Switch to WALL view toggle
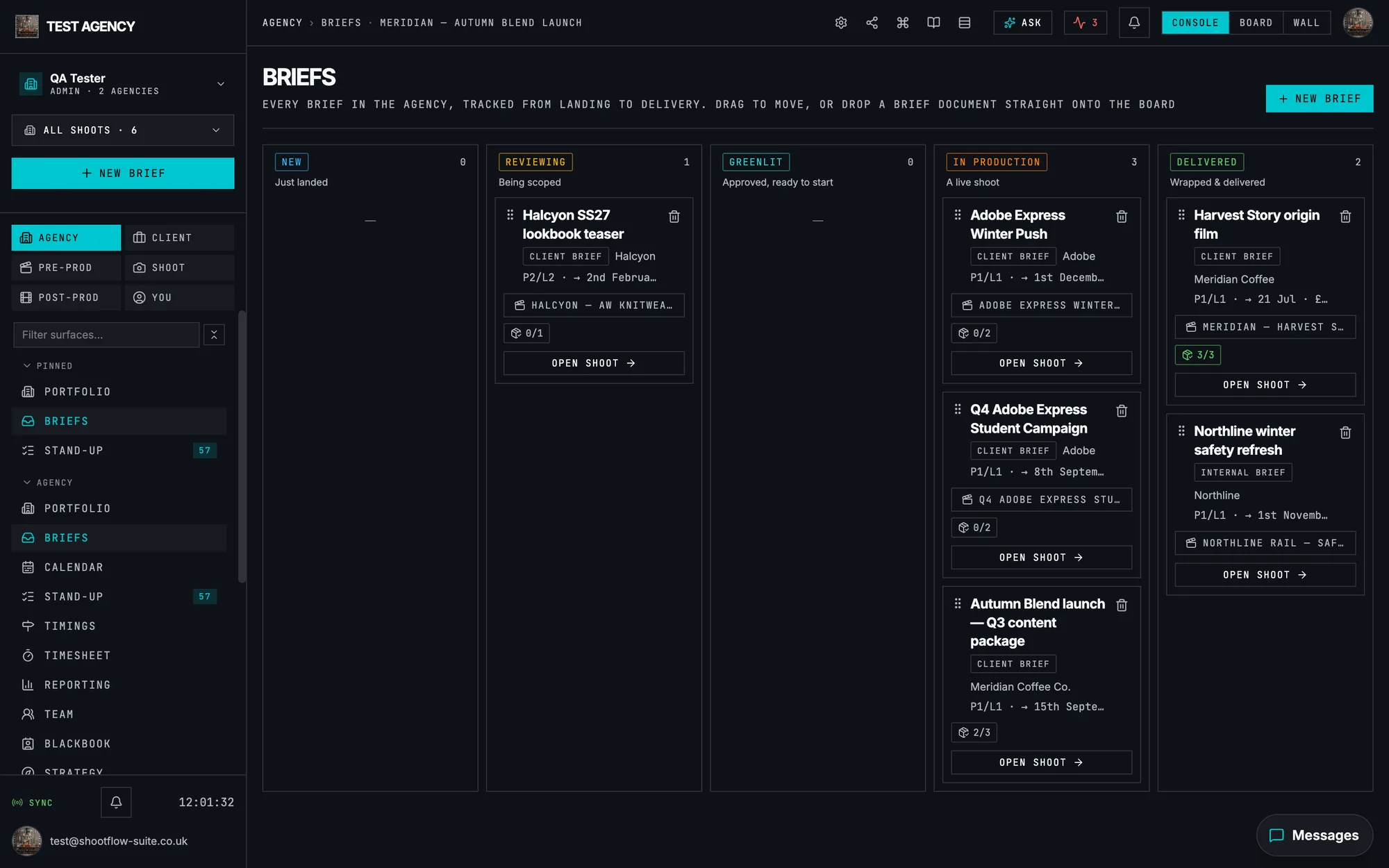The height and width of the screenshot is (868, 1389). click(x=1306, y=23)
